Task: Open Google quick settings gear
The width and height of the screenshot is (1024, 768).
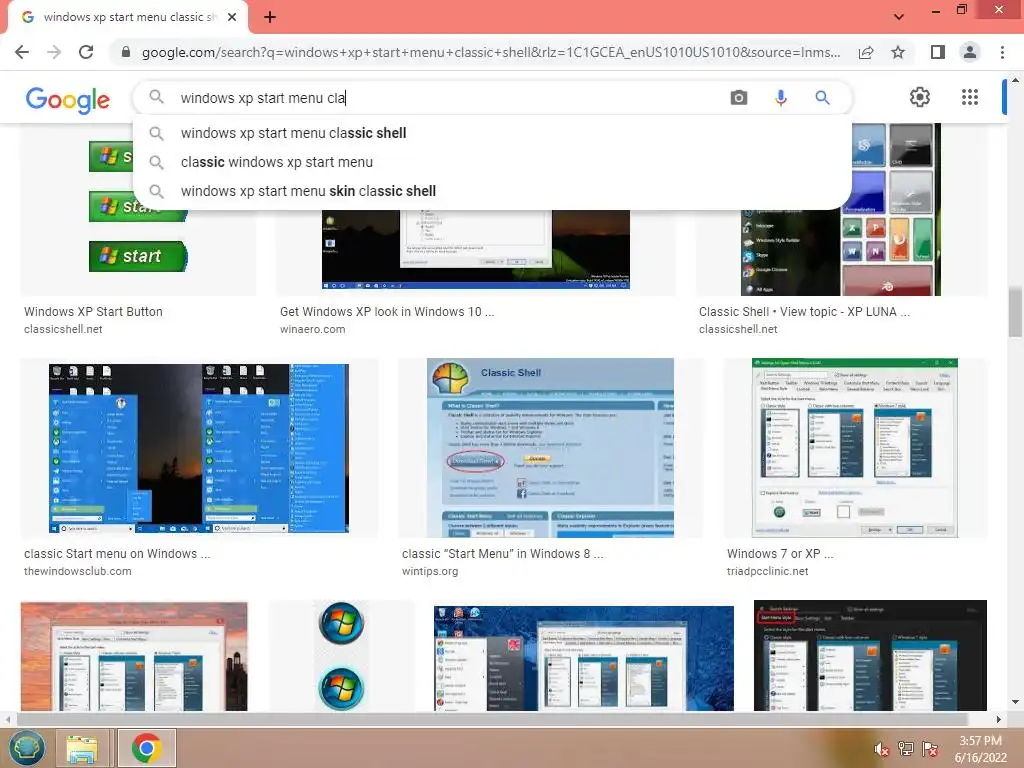Action: [x=920, y=97]
